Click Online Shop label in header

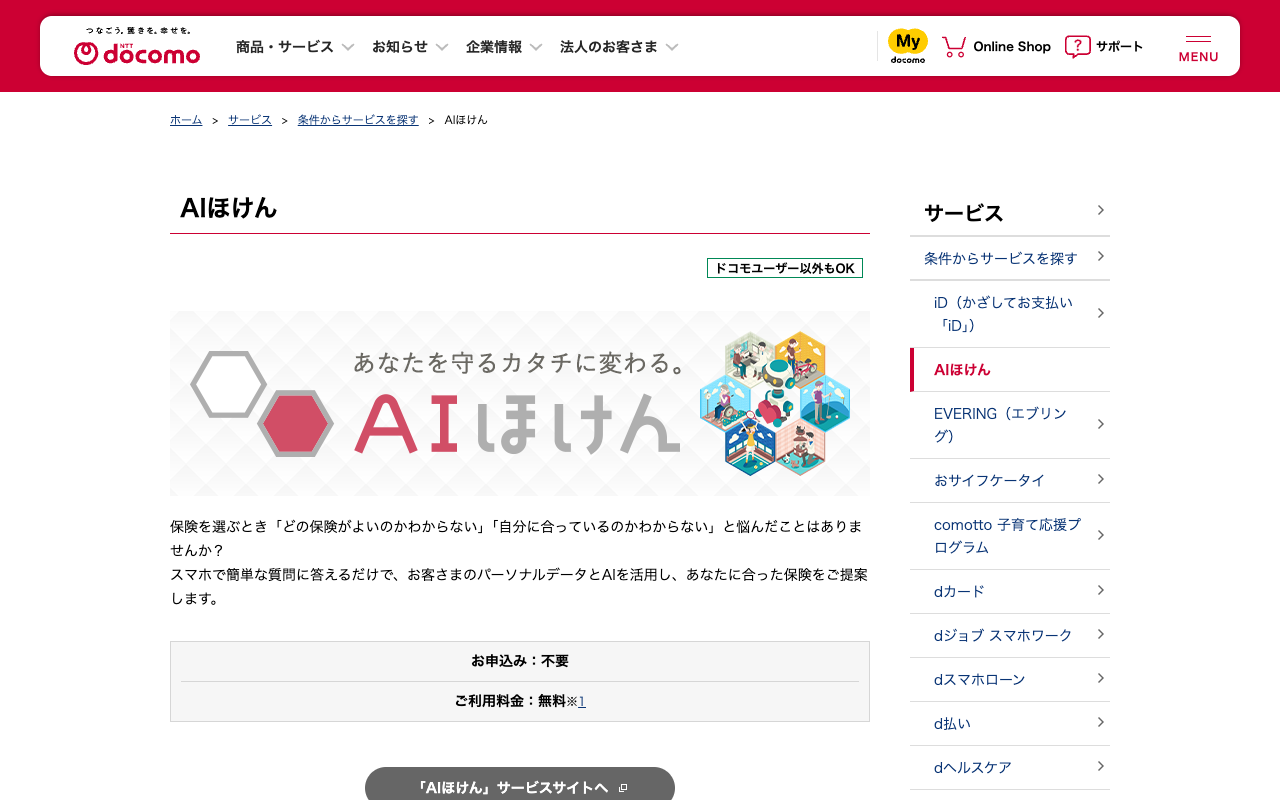(x=1012, y=47)
